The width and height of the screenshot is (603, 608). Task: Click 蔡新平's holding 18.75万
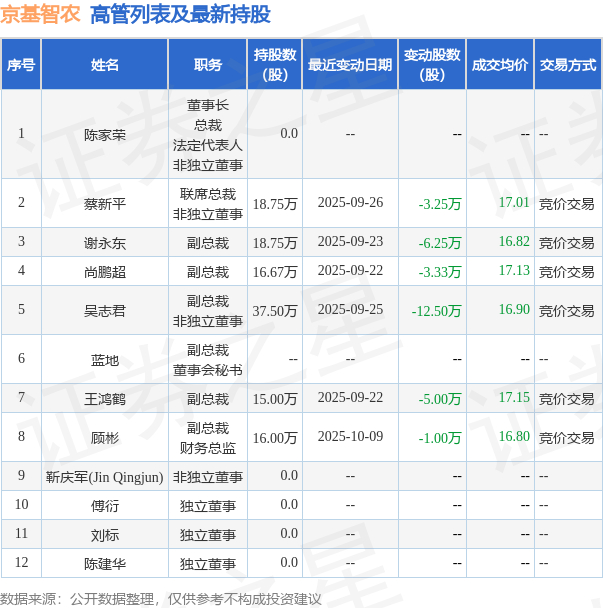tap(275, 204)
